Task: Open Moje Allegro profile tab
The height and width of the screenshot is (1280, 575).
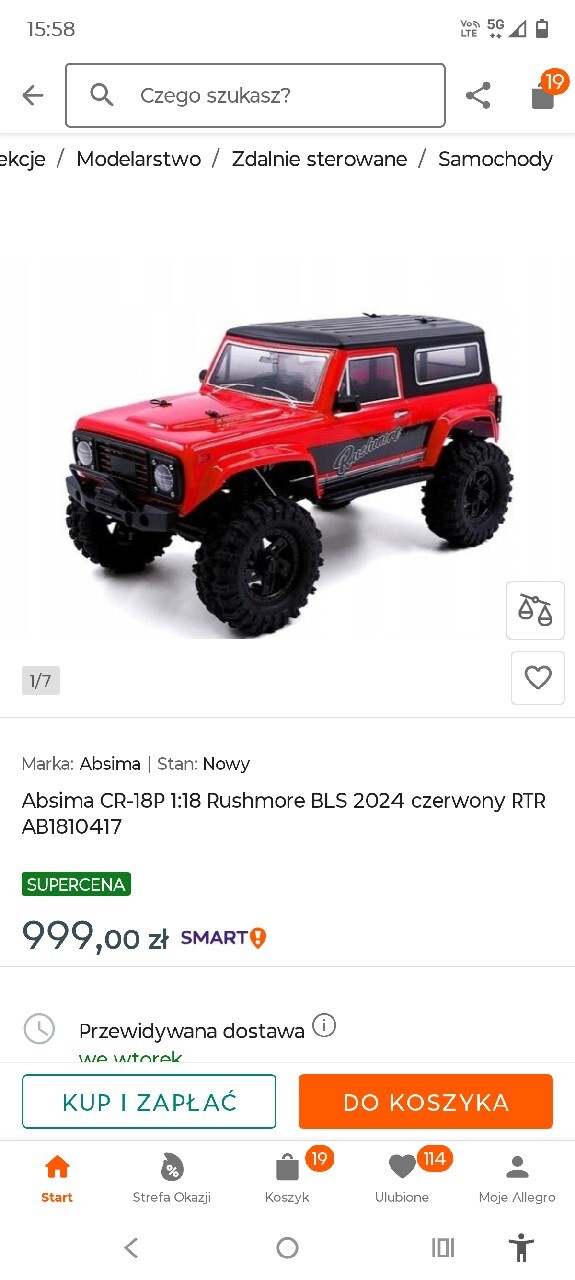Action: (x=517, y=1178)
